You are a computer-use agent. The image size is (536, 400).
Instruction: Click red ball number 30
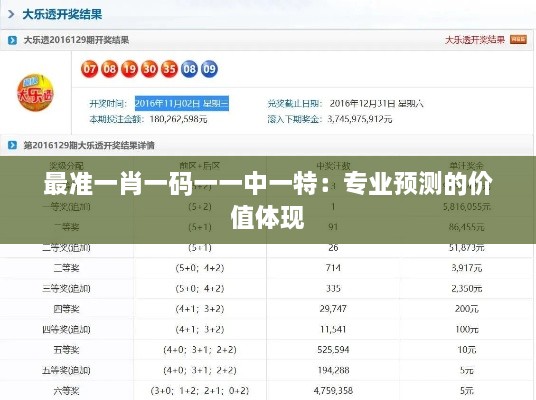(x=149, y=69)
